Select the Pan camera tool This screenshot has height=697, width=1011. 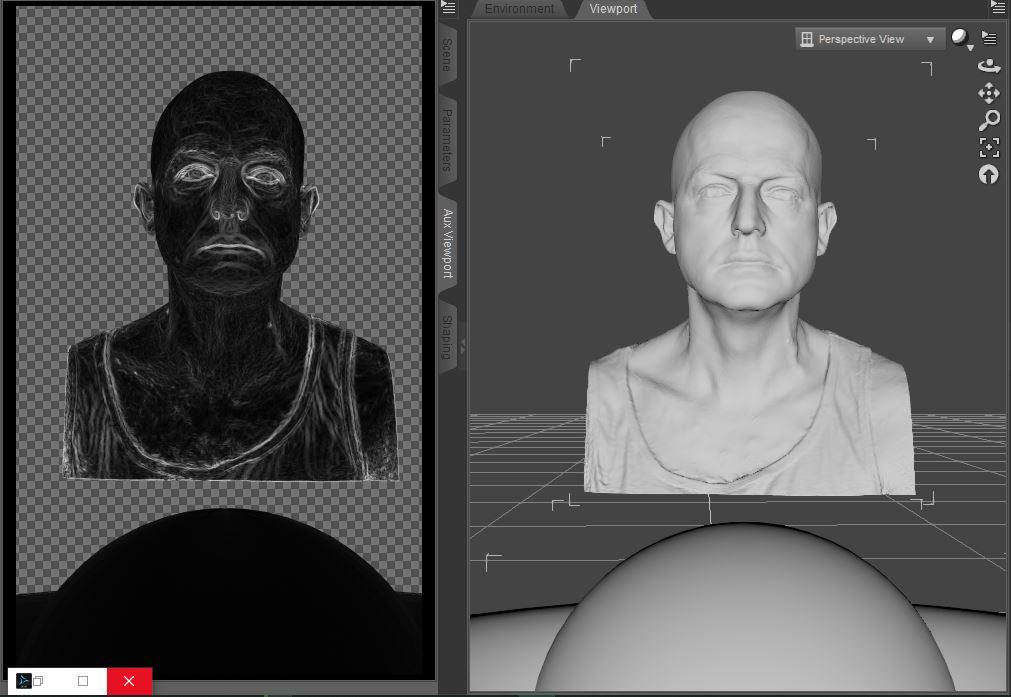(x=989, y=93)
